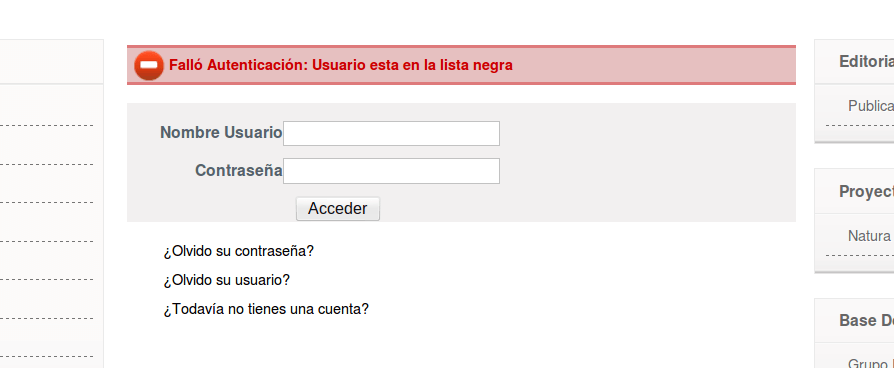Open the ¿Olvido su usuario? link
Screen dimensions: 894x368
[x=226, y=280]
